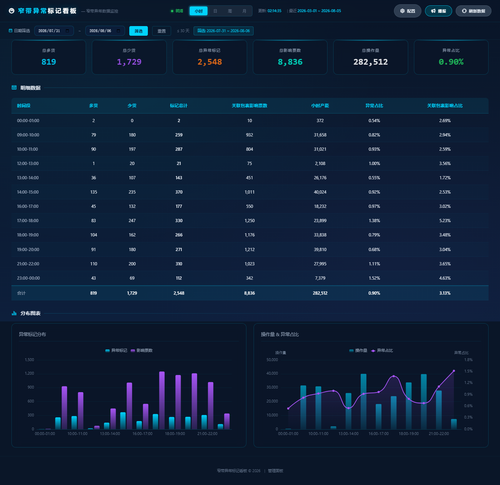
Task: Toggle the 操作量 bar legend in right chart
Action: [358, 350]
